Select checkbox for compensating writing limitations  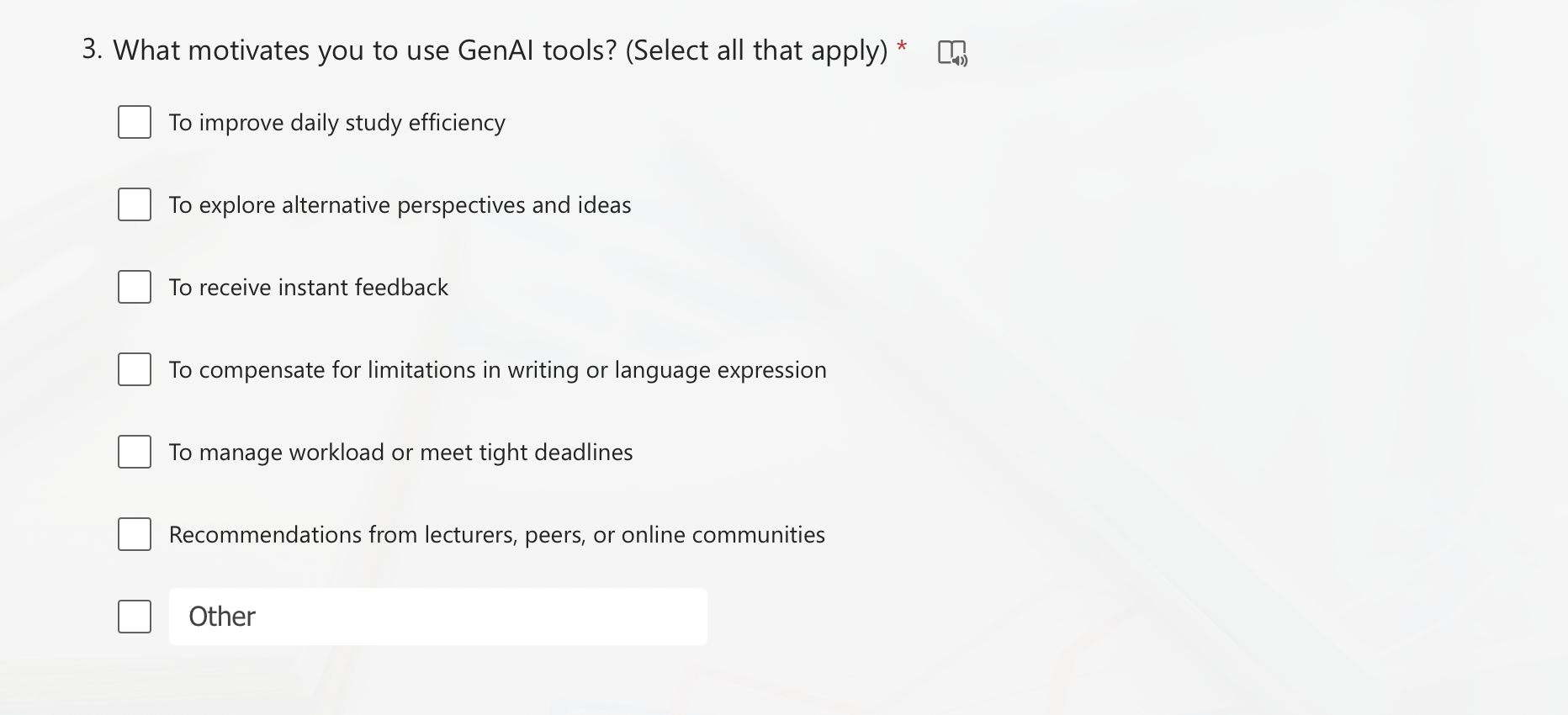point(135,370)
